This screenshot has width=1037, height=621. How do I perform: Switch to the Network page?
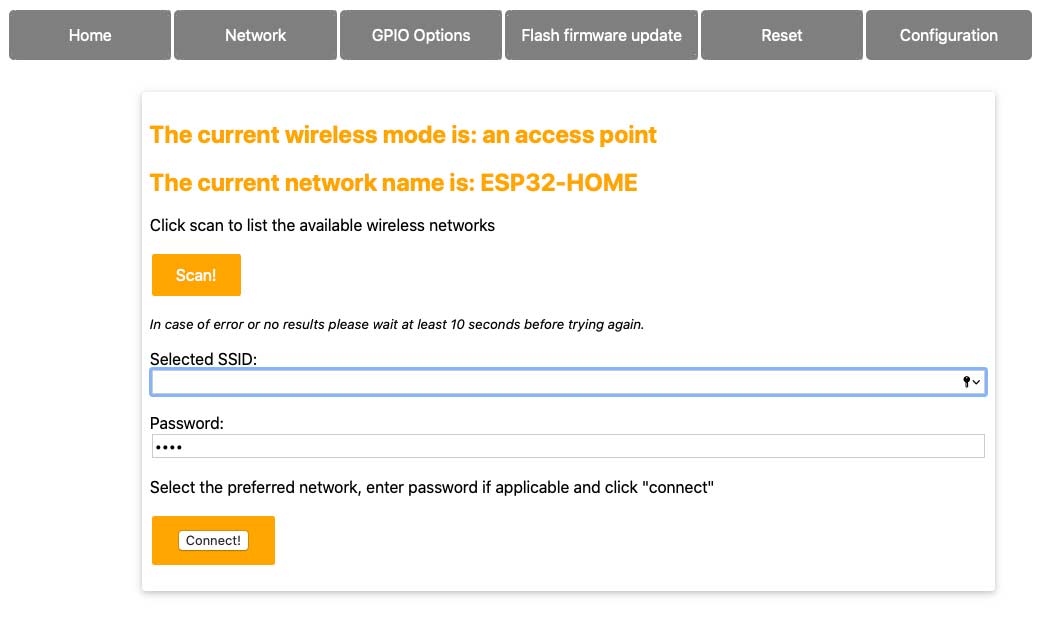(x=255, y=35)
